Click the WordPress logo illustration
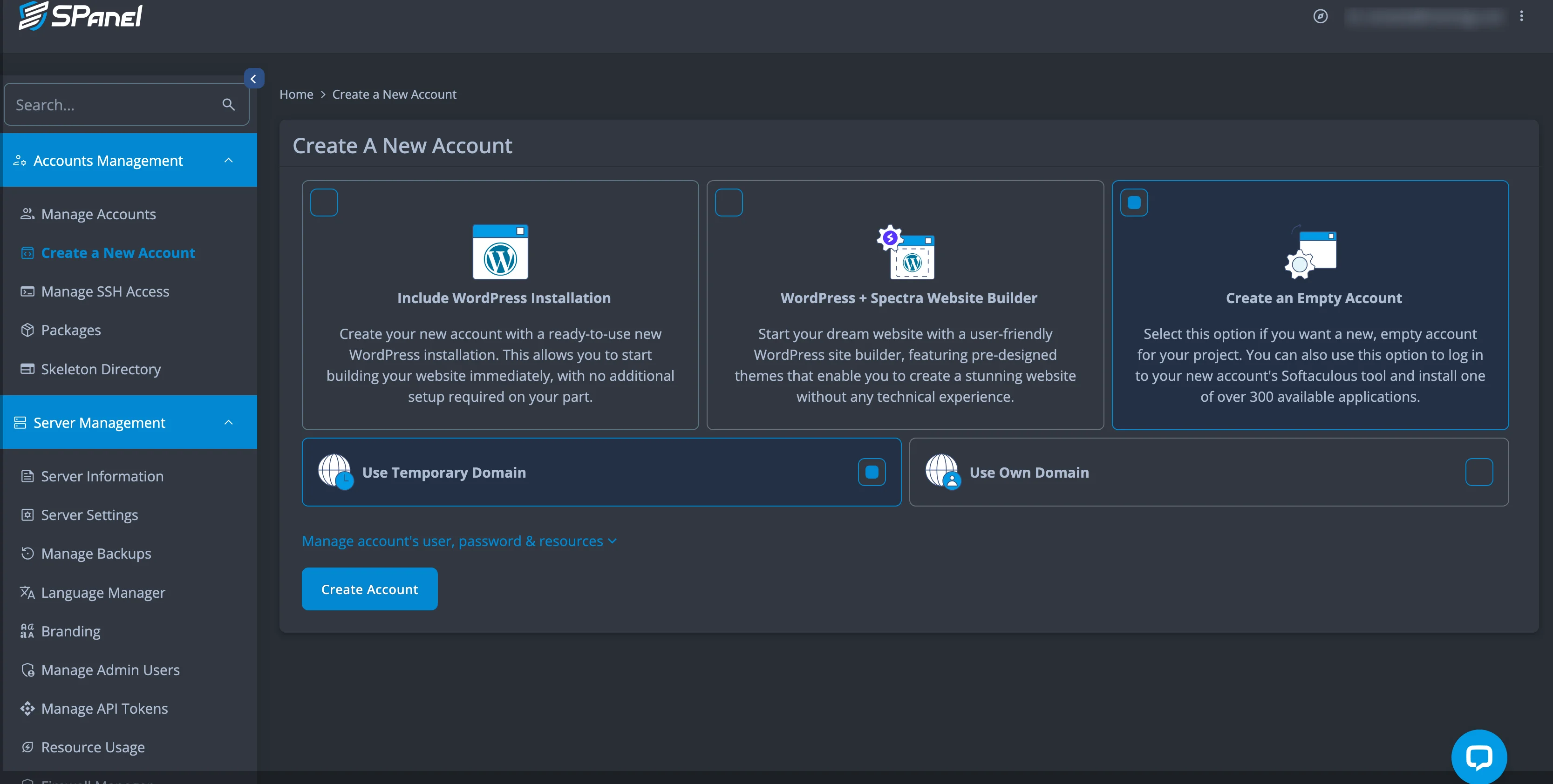This screenshot has height=784, width=1553. click(x=500, y=251)
